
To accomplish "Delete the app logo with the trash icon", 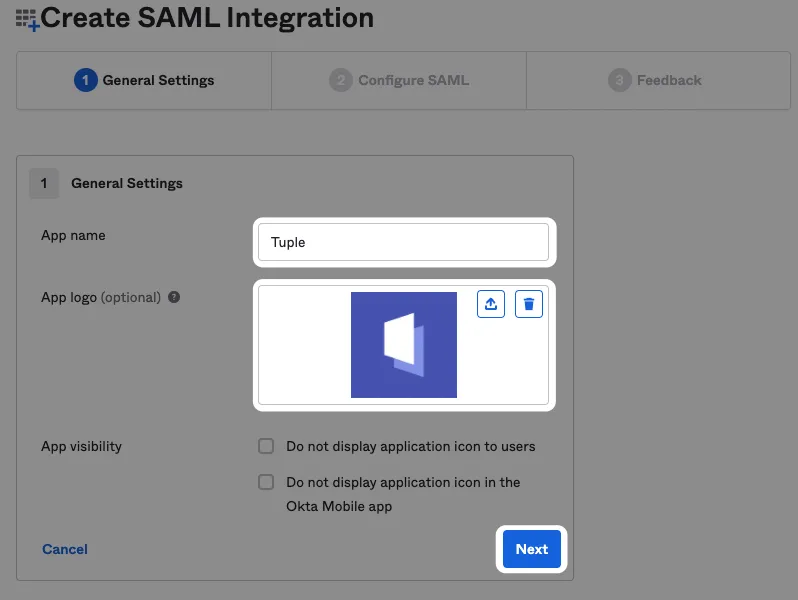I will point(529,304).
